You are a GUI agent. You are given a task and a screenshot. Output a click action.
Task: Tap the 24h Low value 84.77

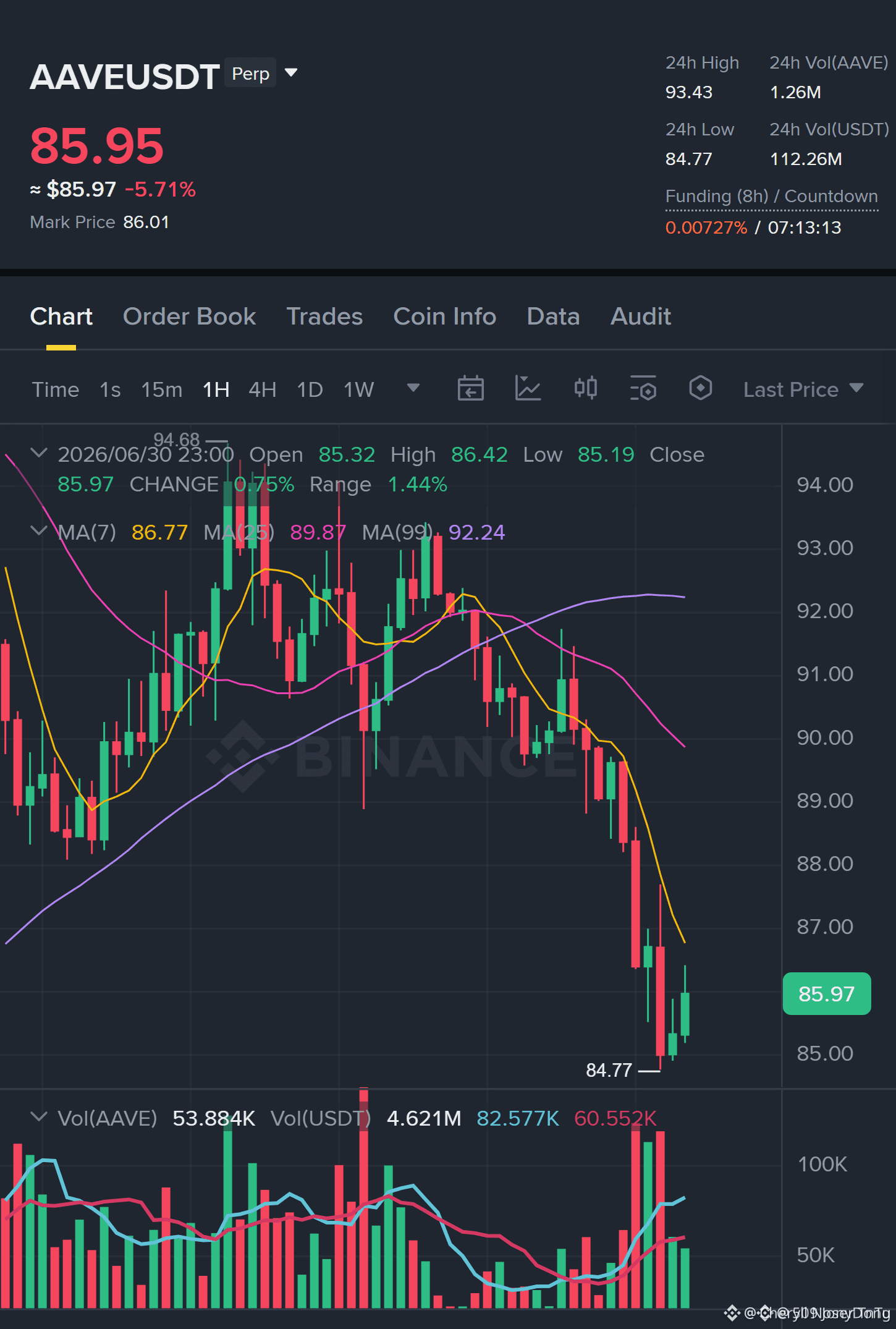click(689, 159)
